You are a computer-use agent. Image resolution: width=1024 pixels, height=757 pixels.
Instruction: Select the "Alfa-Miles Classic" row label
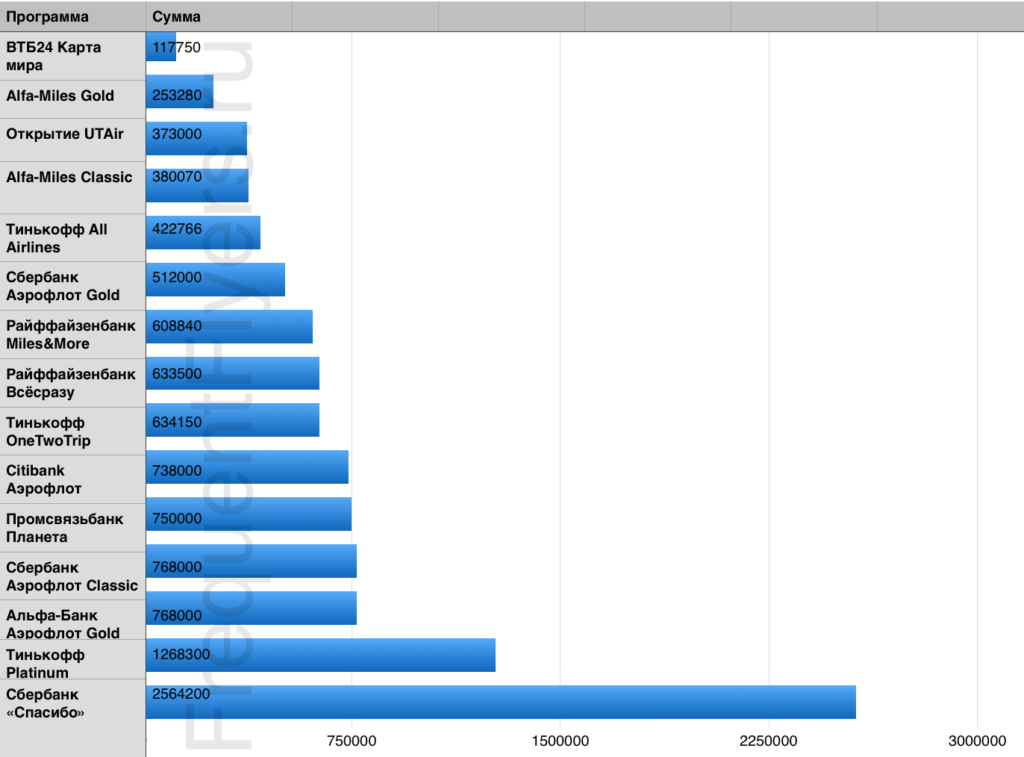69,177
